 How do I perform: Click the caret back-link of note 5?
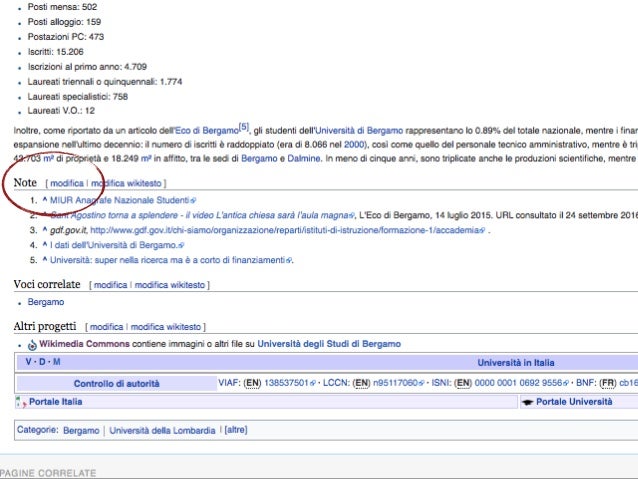45,259
